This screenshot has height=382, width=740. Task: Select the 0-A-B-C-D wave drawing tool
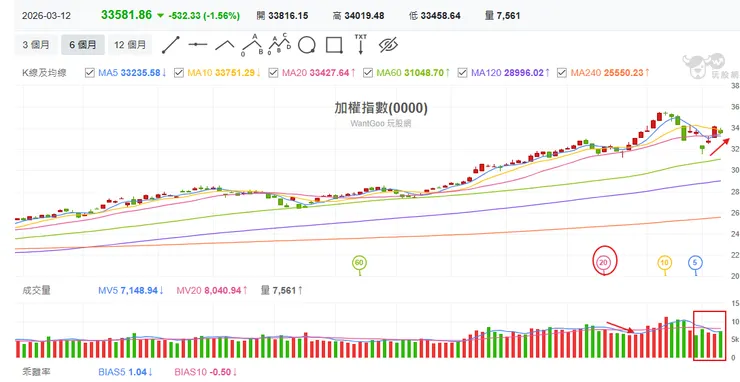(279, 44)
